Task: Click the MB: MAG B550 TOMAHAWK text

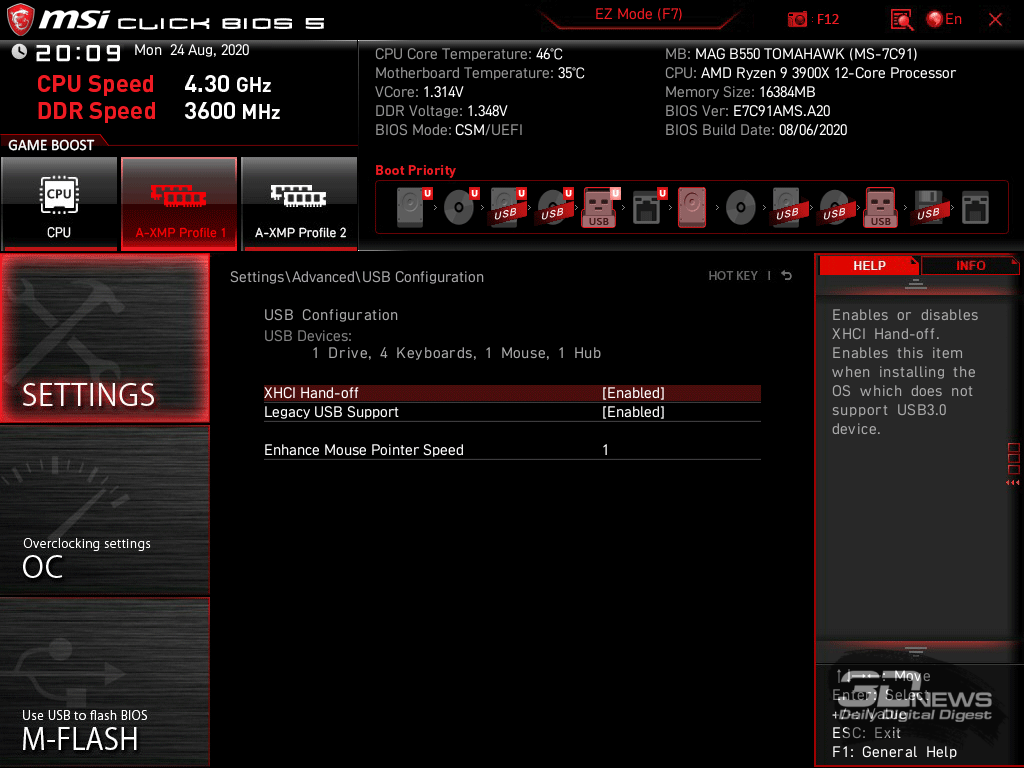Action: click(791, 54)
